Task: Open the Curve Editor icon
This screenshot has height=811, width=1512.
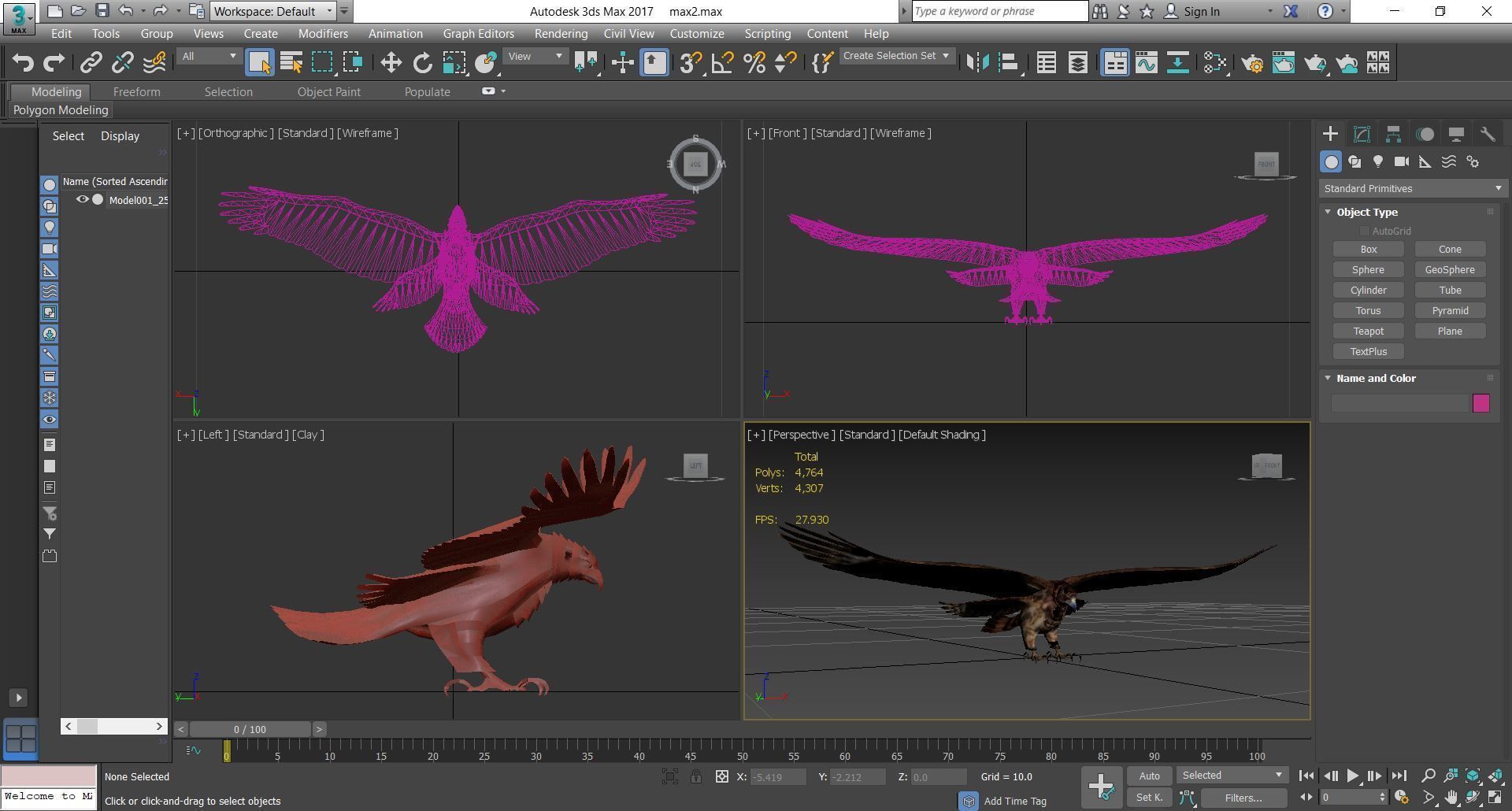Action: (x=1146, y=62)
